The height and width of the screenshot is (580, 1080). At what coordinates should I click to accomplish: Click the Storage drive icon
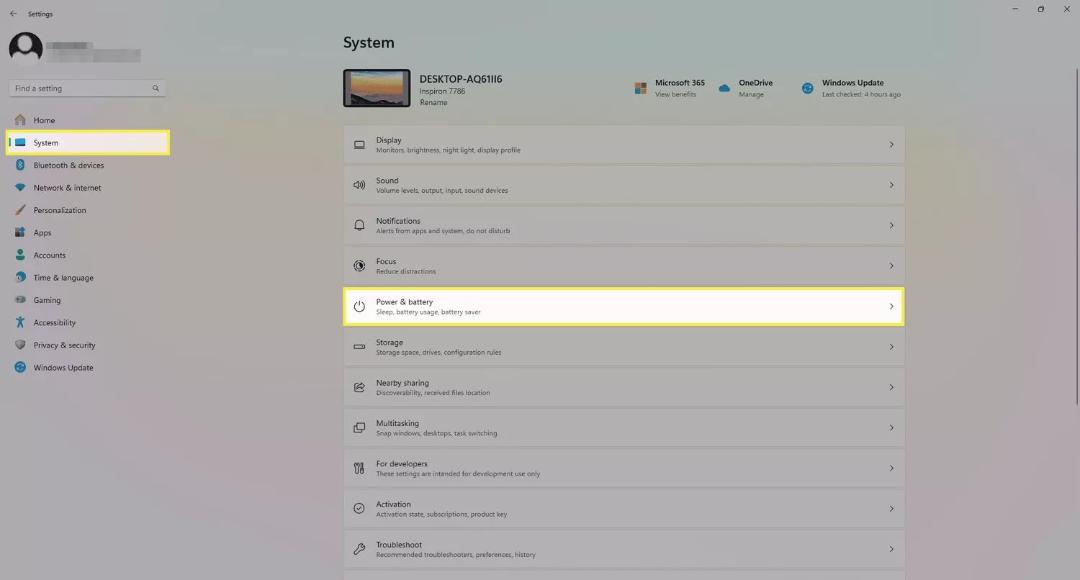359,346
